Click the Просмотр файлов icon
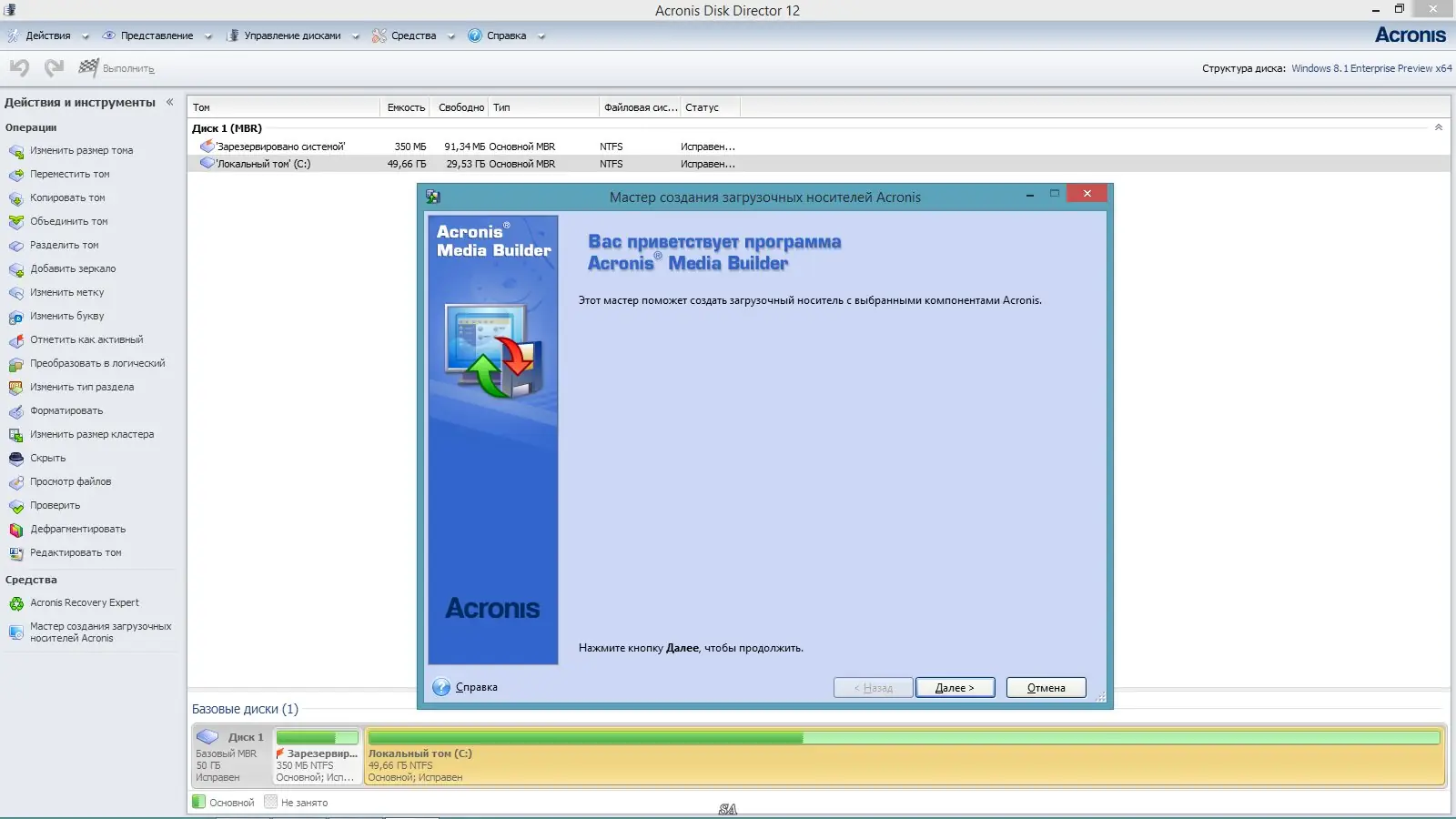This screenshot has width=1456, height=819. click(x=16, y=482)
